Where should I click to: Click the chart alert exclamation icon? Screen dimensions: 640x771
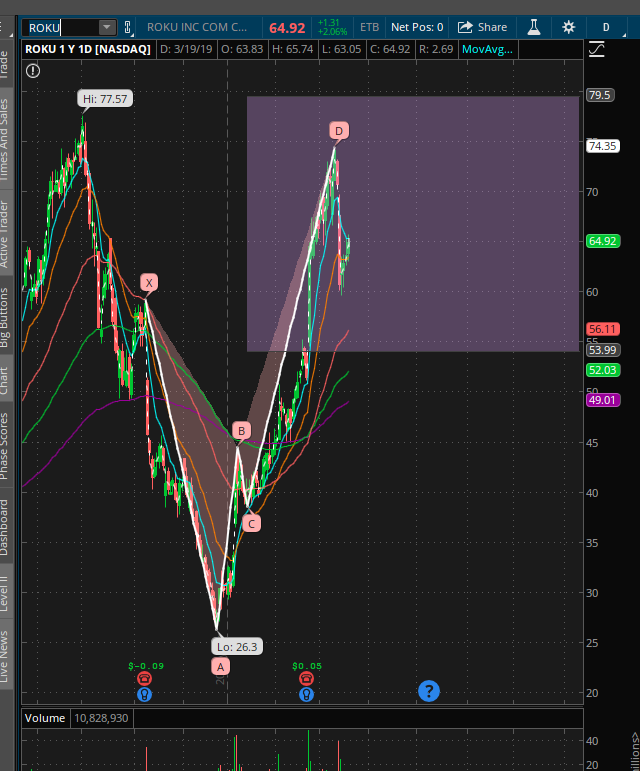[x=33, y=70]
